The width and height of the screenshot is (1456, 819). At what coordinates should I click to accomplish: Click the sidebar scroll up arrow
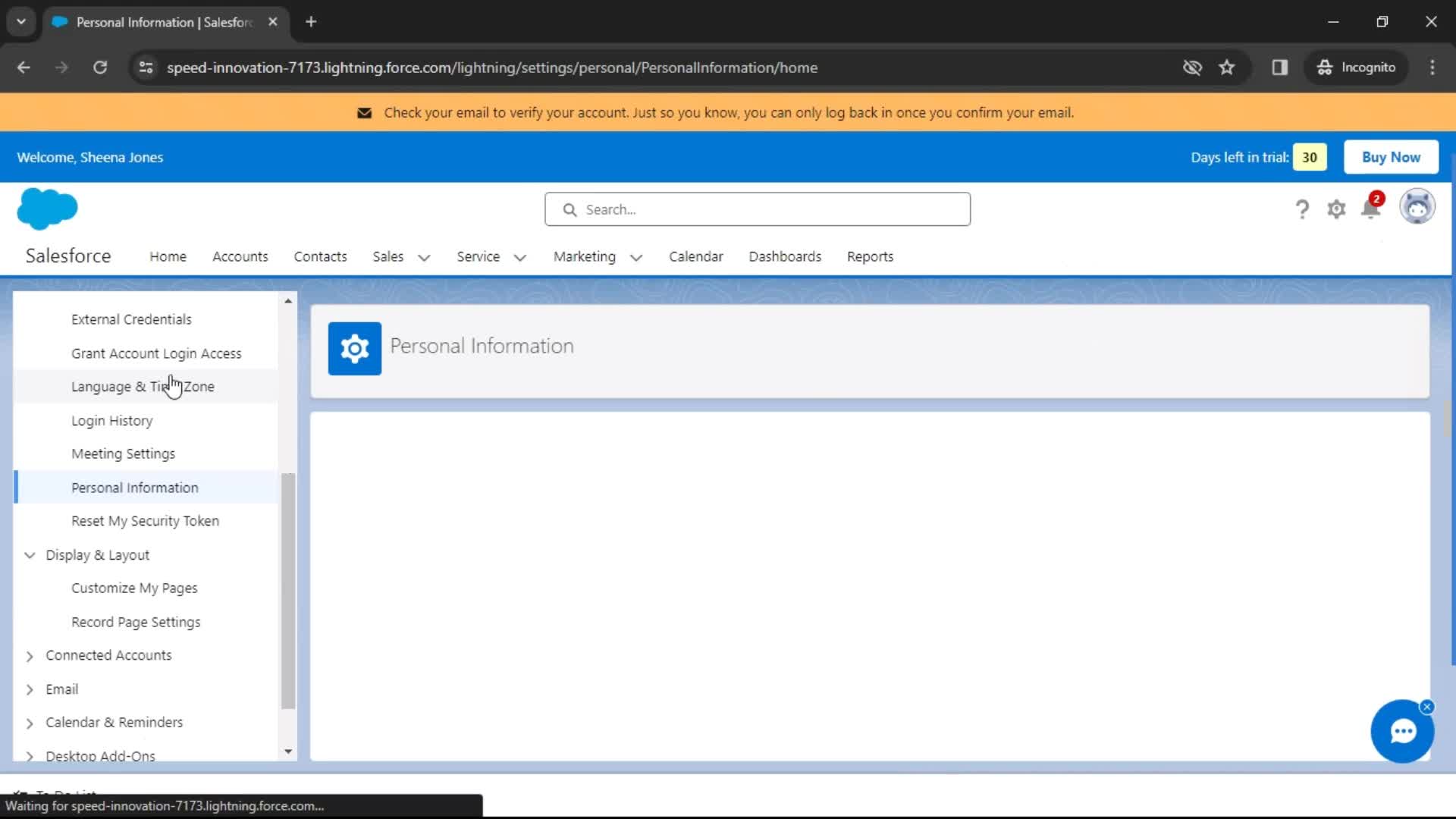(x=288, y=301)
